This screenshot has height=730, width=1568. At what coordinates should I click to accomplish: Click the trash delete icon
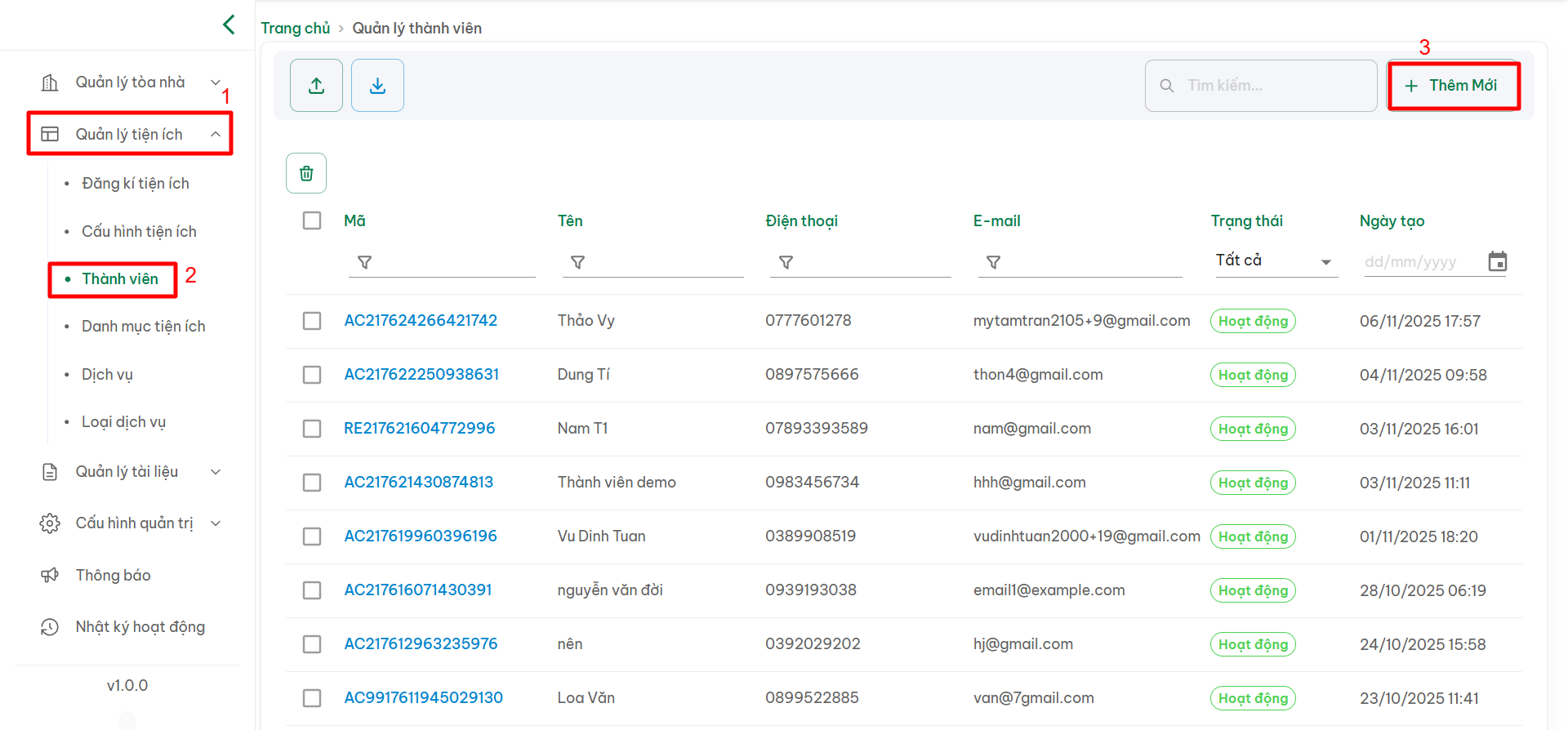[x=306, y=173]
